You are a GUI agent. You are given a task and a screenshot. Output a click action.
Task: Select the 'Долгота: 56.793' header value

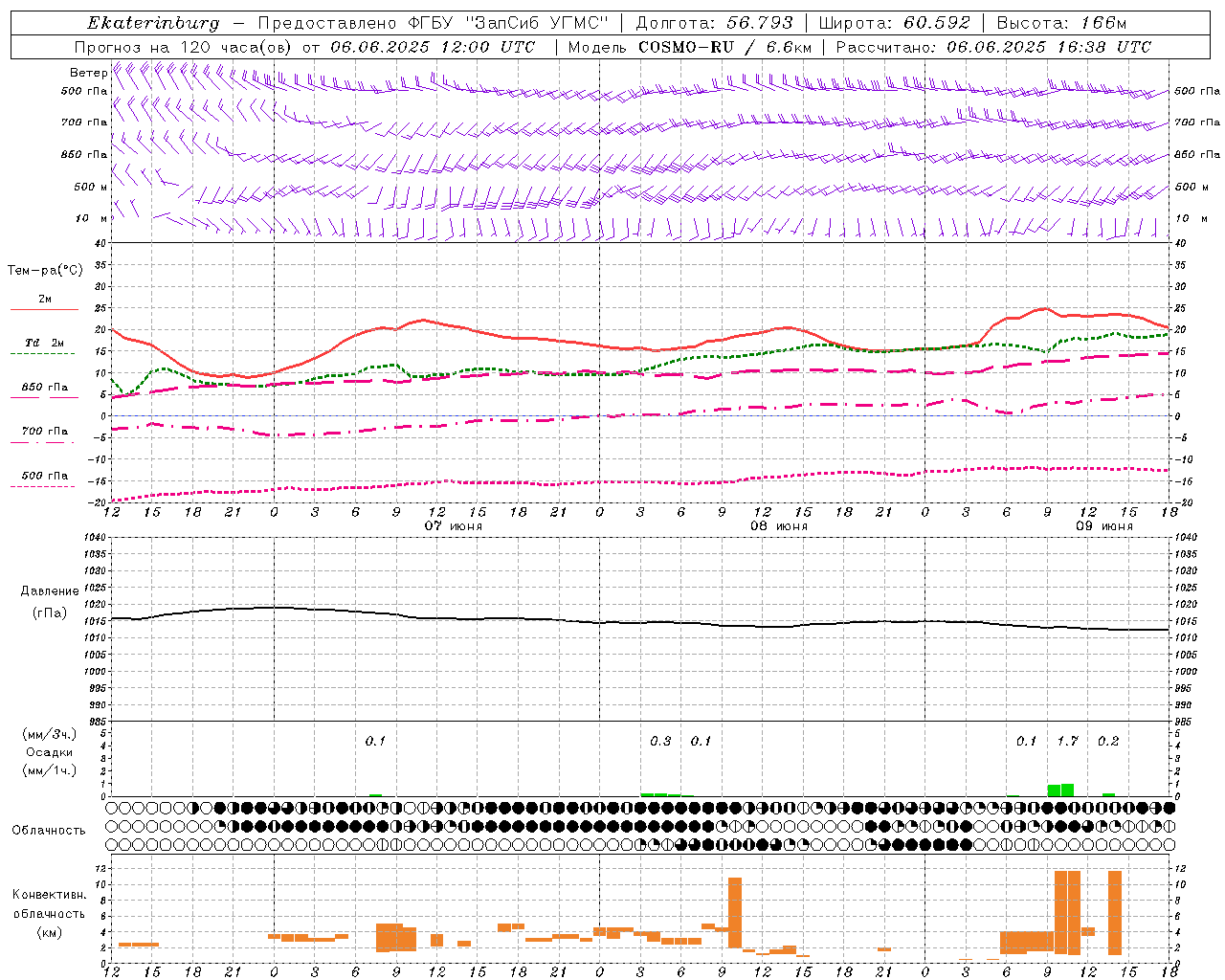tap(713, 23)
